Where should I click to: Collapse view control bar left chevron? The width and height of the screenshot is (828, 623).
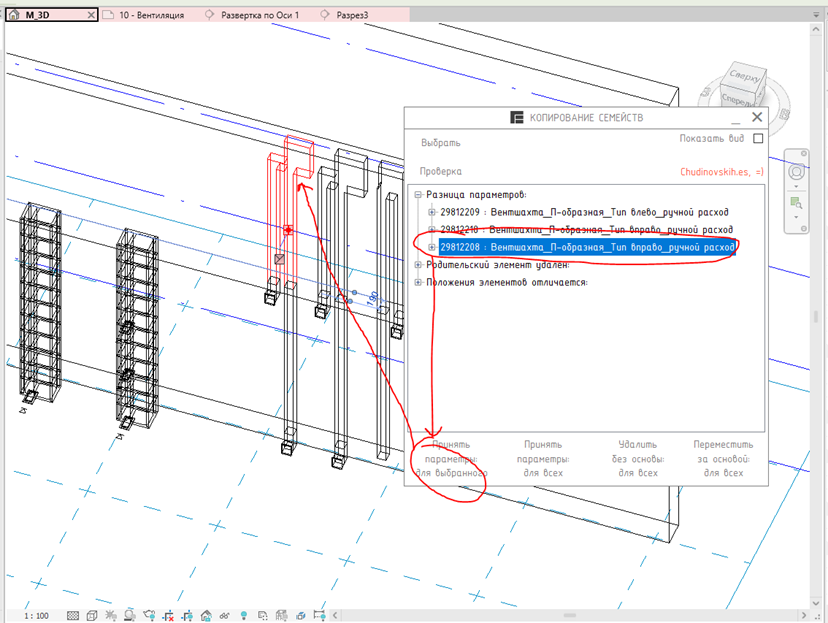335,615
